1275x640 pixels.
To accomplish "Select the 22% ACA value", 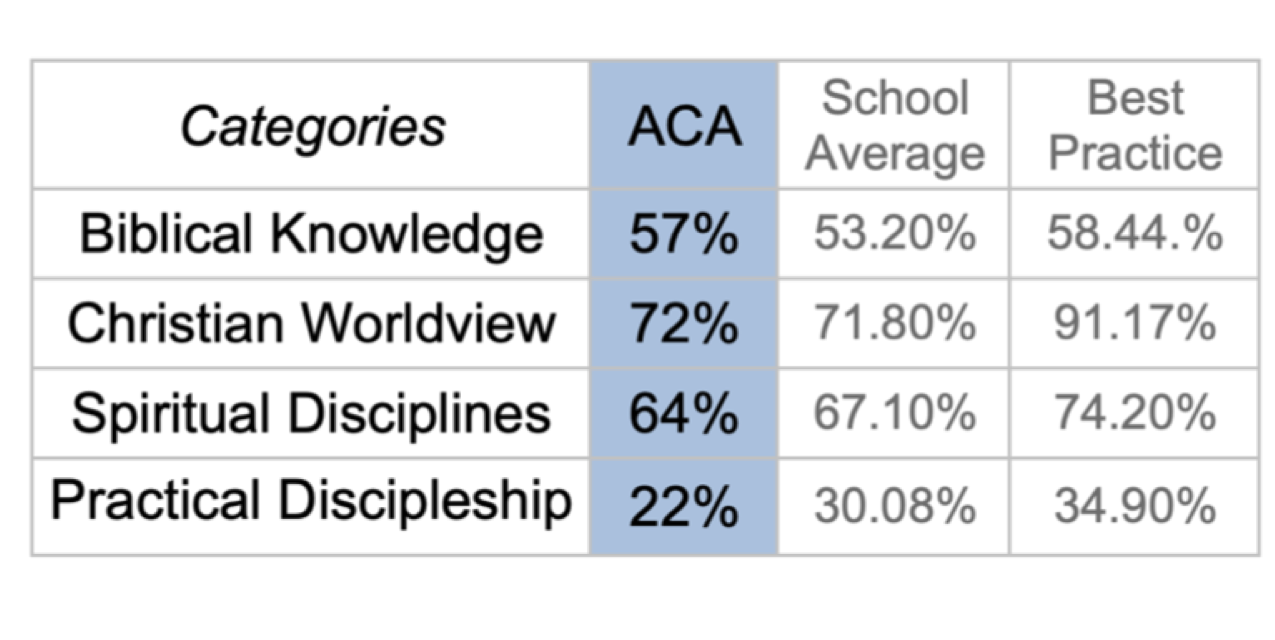I will pos(684,506).
